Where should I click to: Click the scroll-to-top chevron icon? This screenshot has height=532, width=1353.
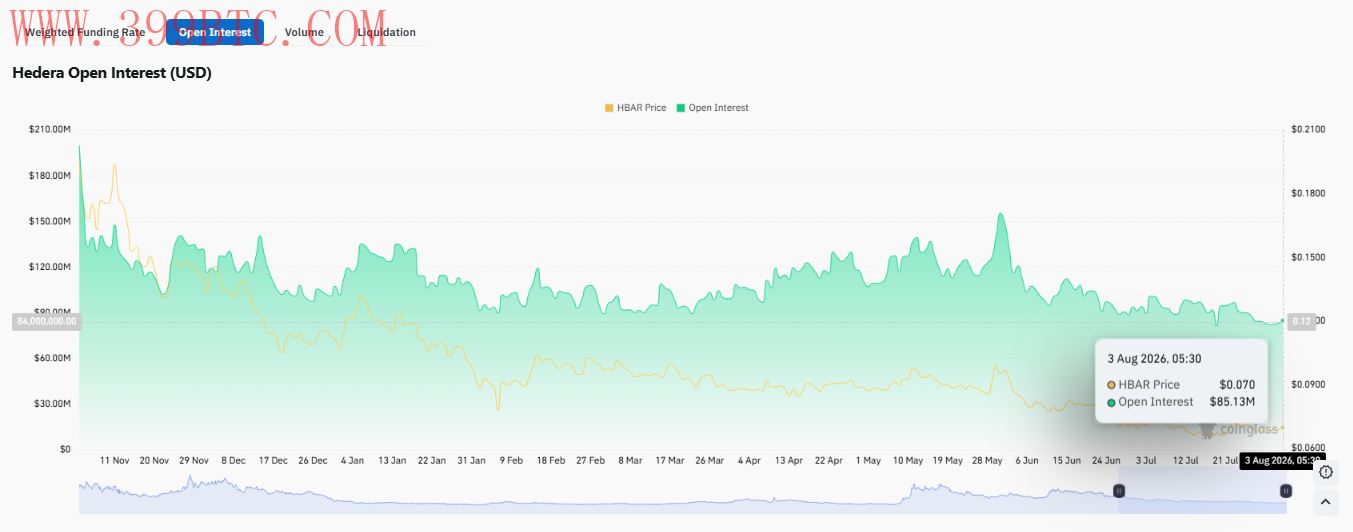pyautogui.click(x=1326, y=501)
